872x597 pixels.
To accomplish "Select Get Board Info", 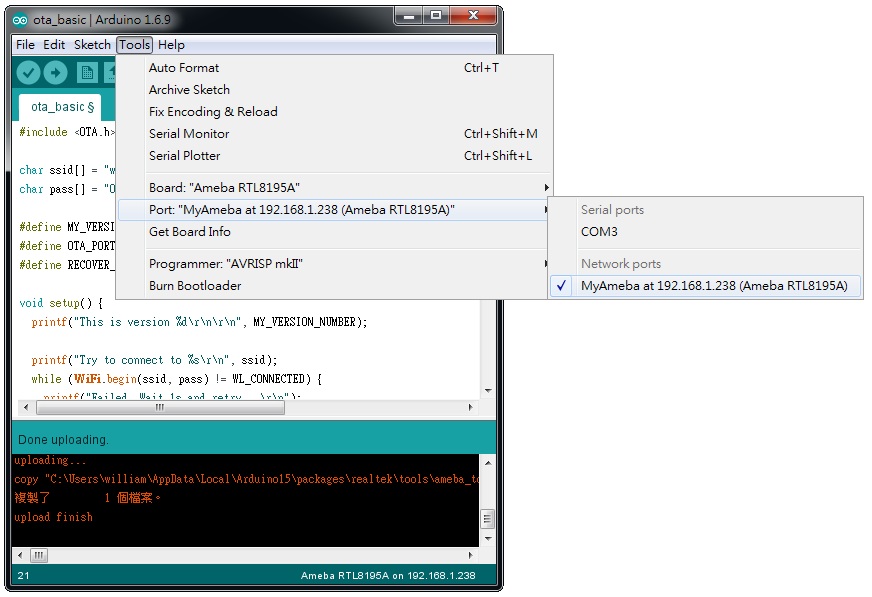I will click(x=334, y=232).
